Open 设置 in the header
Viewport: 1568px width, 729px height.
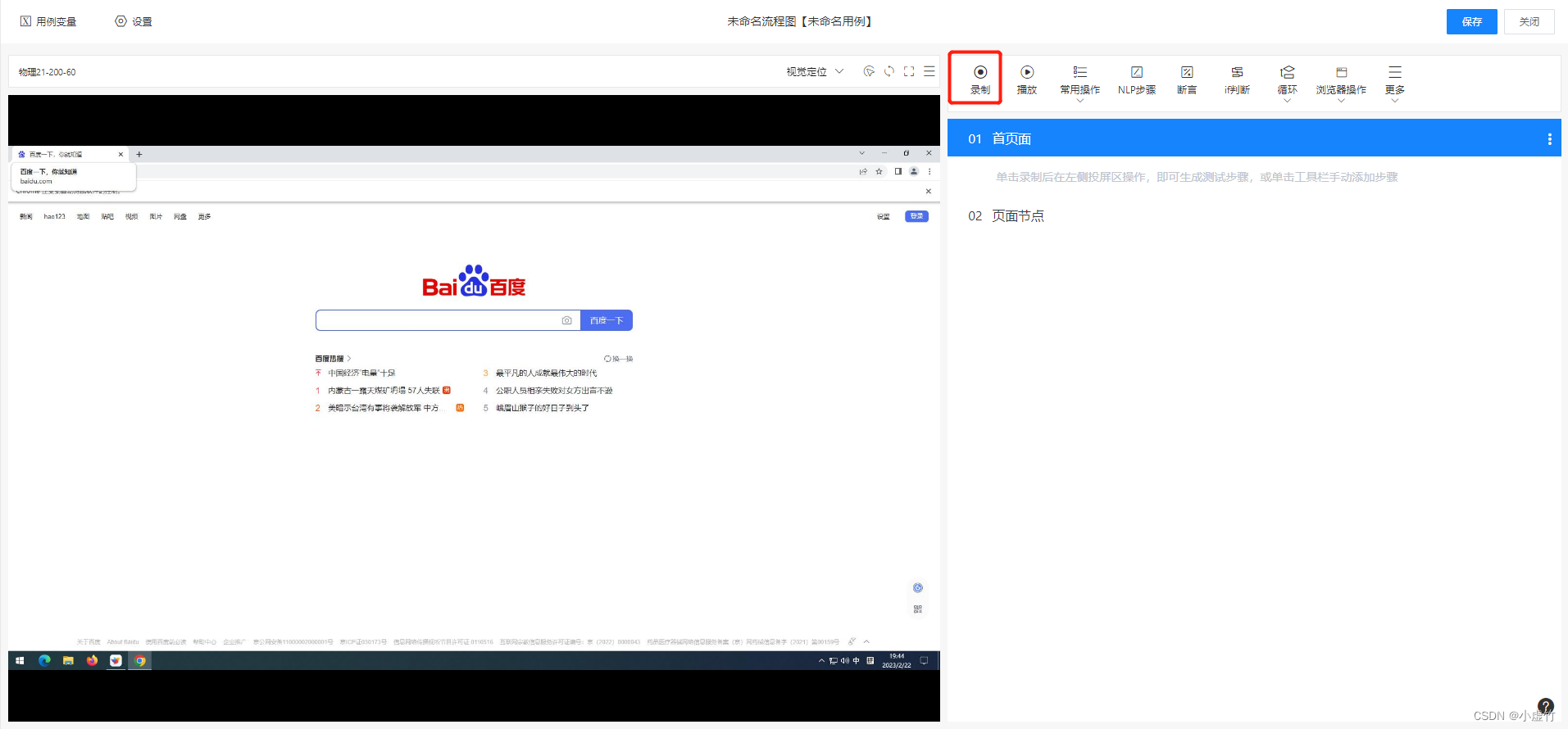coord(134,21)
